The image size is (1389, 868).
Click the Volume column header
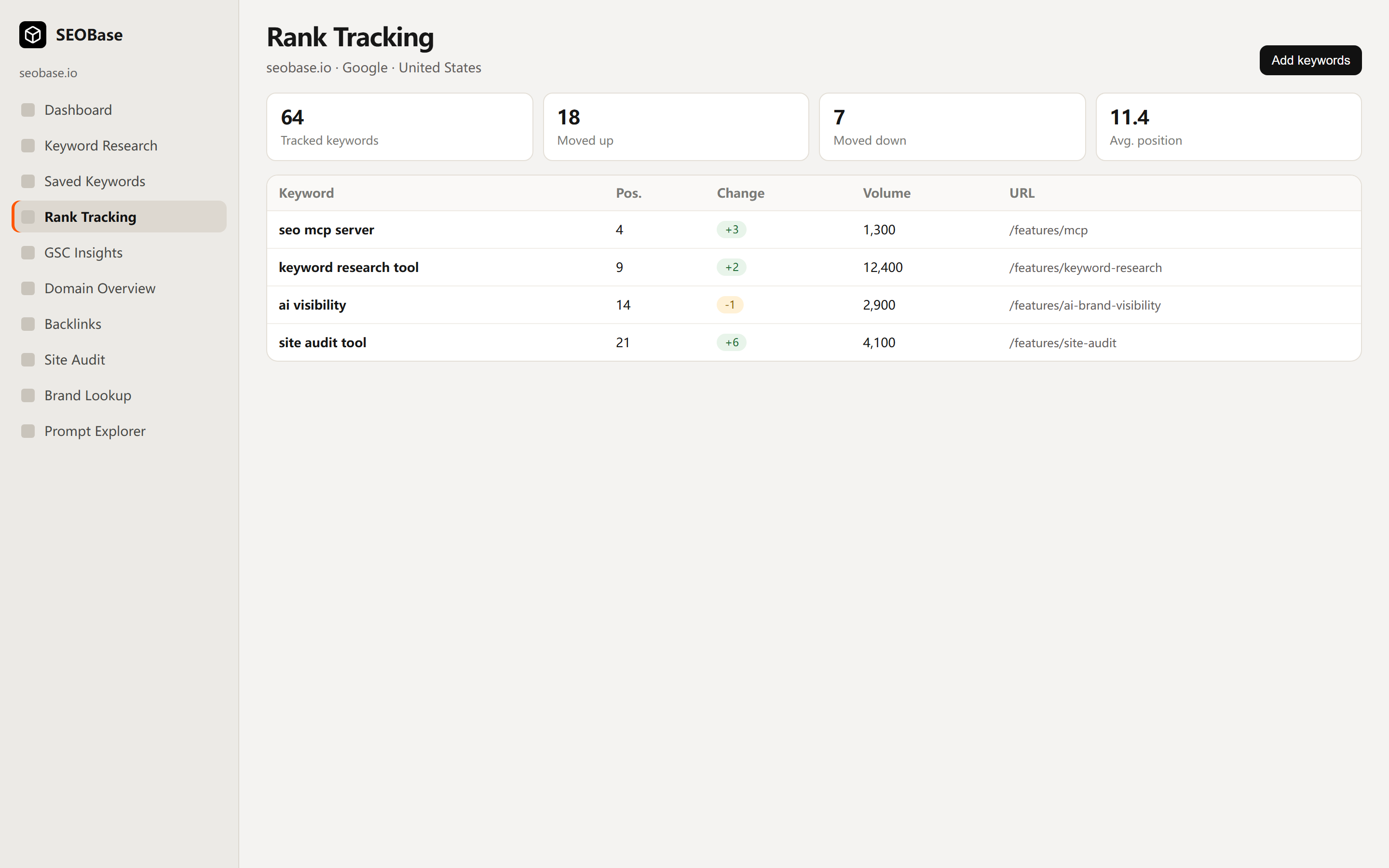(886, 193)
